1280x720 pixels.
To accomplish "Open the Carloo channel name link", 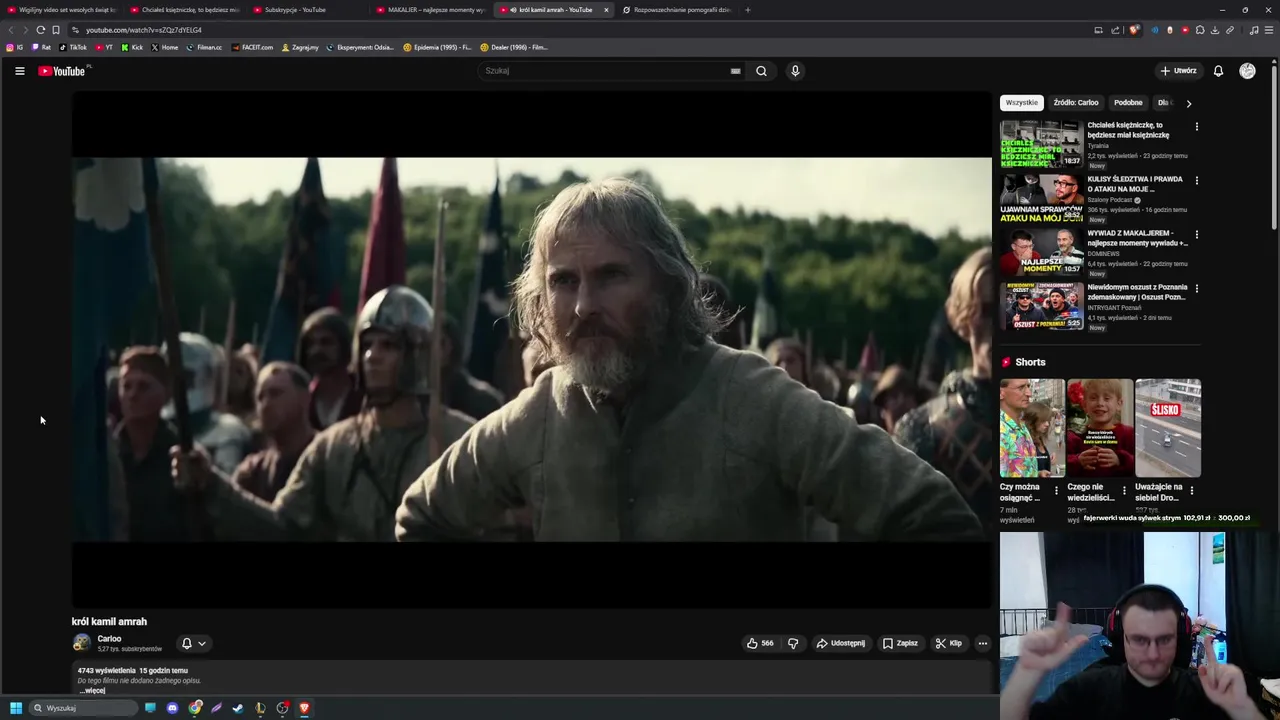I will coord(109,639).
